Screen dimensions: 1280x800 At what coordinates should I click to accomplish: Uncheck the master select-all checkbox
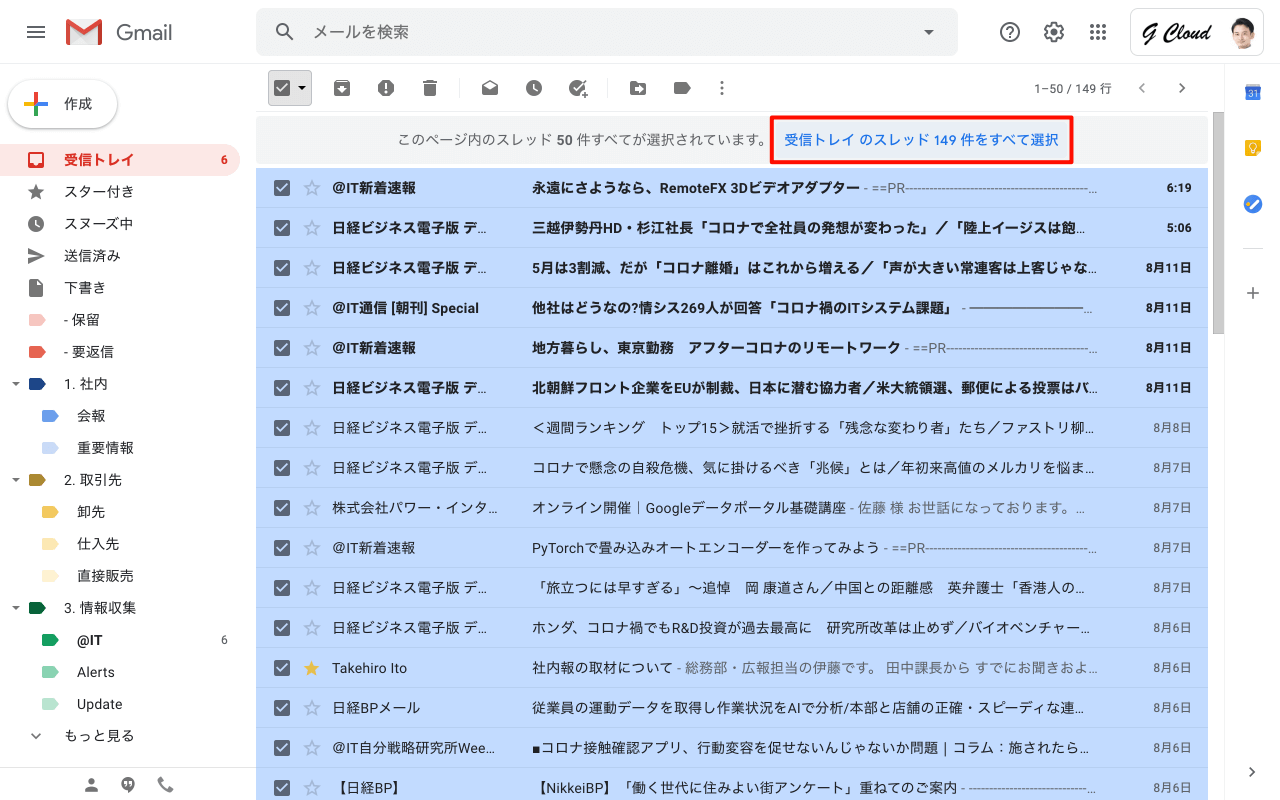(282, 88)
